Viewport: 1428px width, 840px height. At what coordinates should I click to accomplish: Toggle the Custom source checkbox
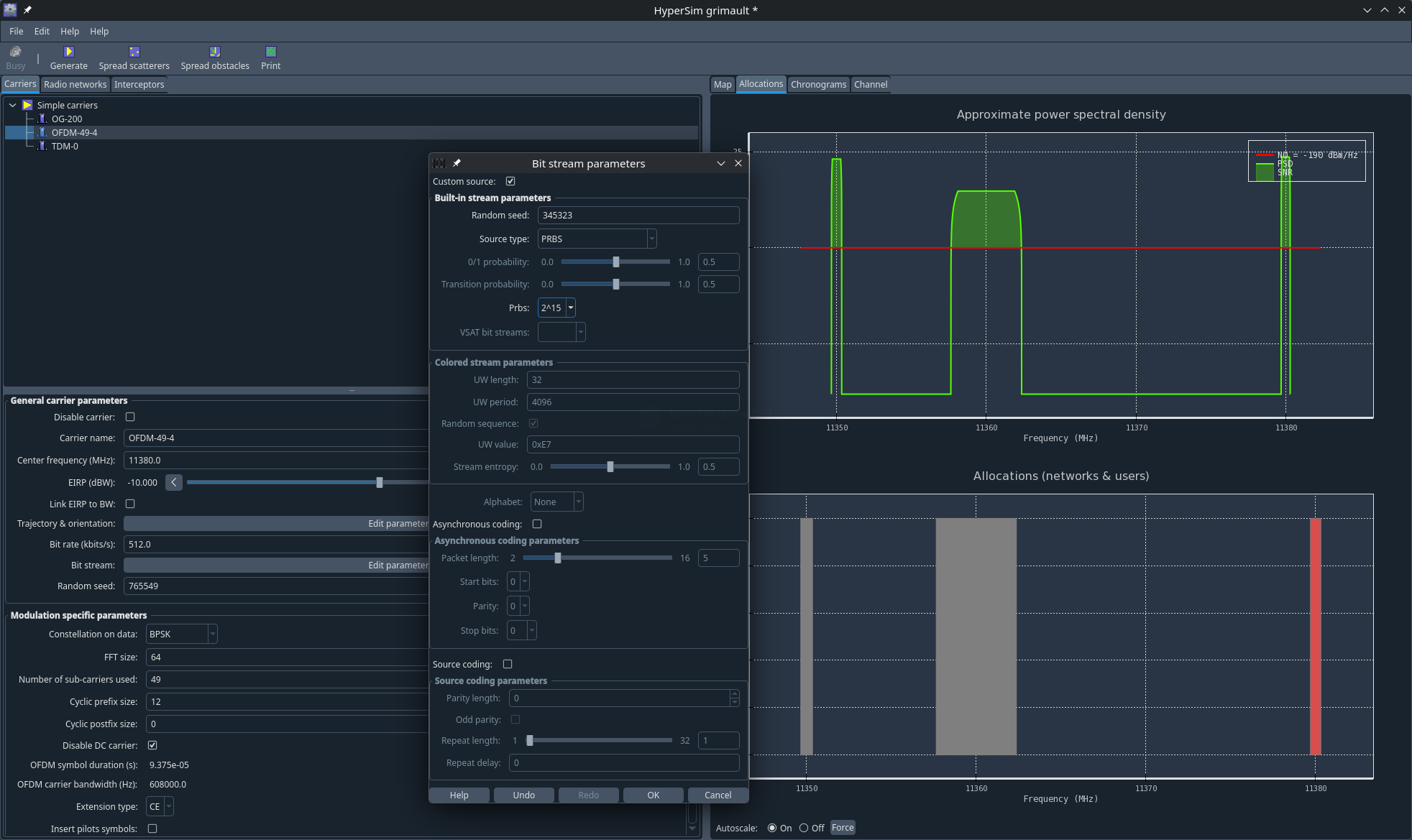[x=511, y=181]
